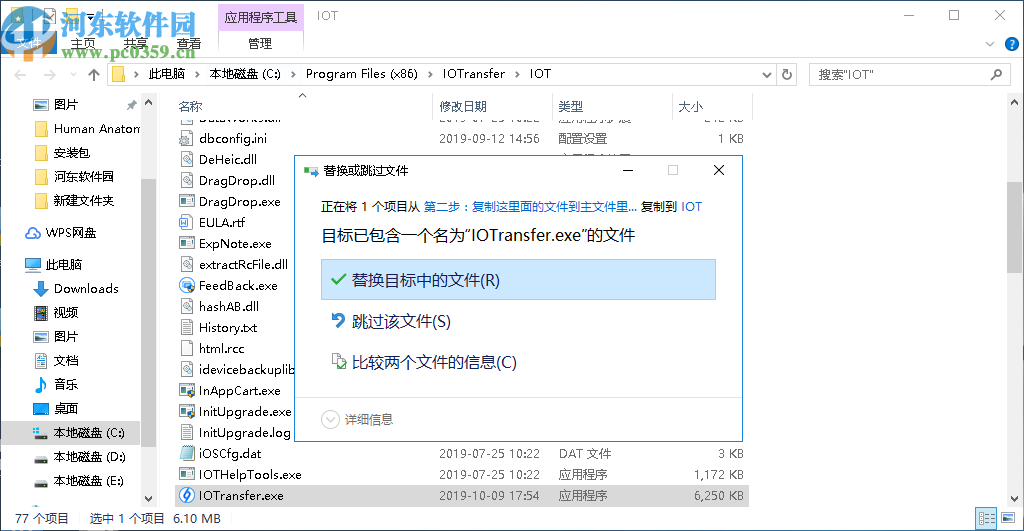Expand chevron after Program Files (x86) breadcrumb
Image resolution: width=1024 pixels, height=531 pixels.
[x=430, y=74]
